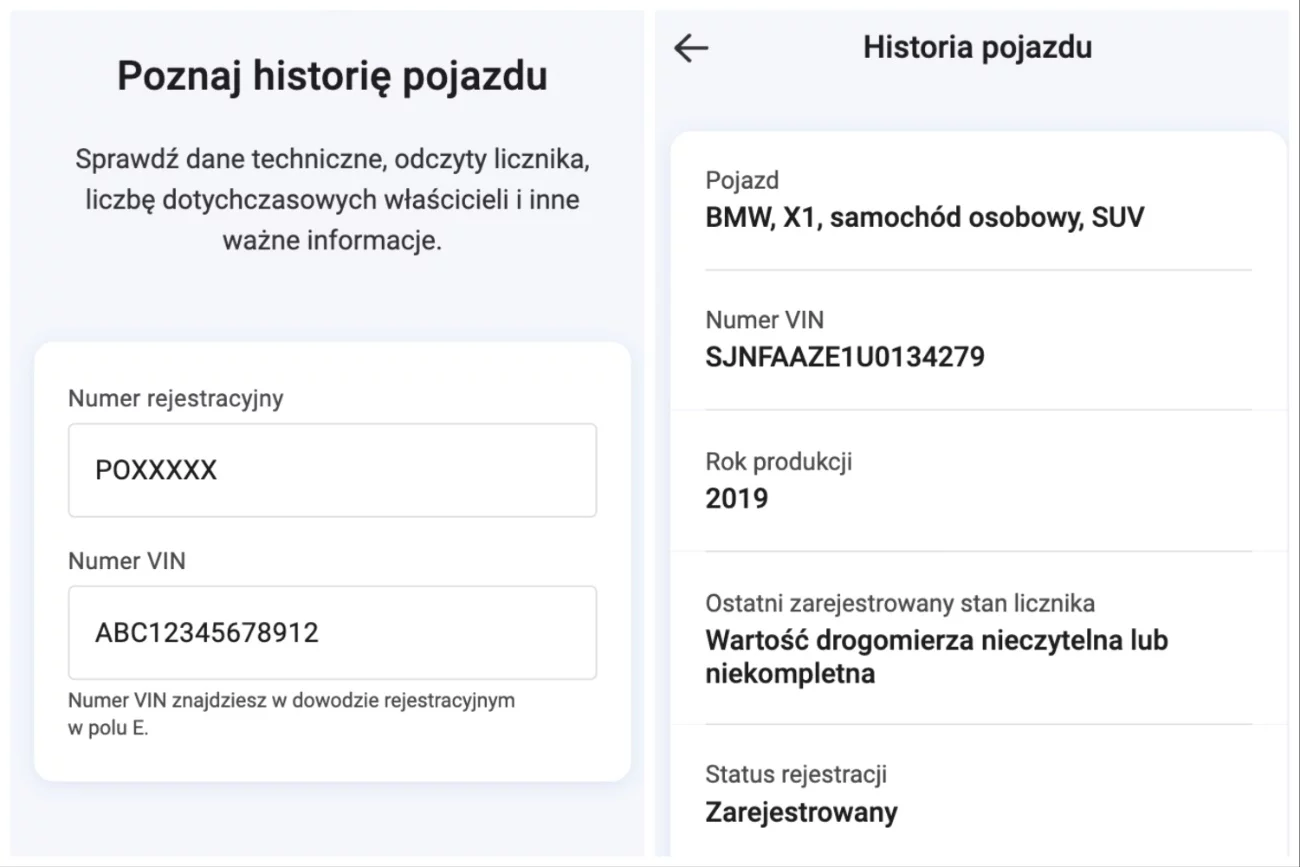Click the unreadable odometer value message

click(x=937, y=656)
